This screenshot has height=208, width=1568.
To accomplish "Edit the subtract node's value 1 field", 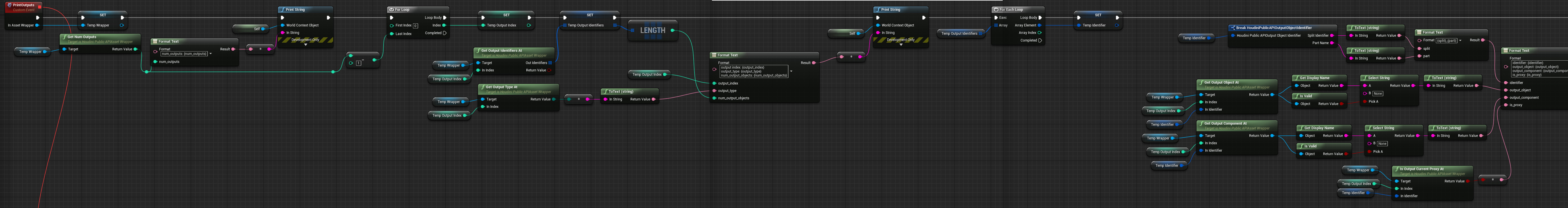I will pos(358,63).
